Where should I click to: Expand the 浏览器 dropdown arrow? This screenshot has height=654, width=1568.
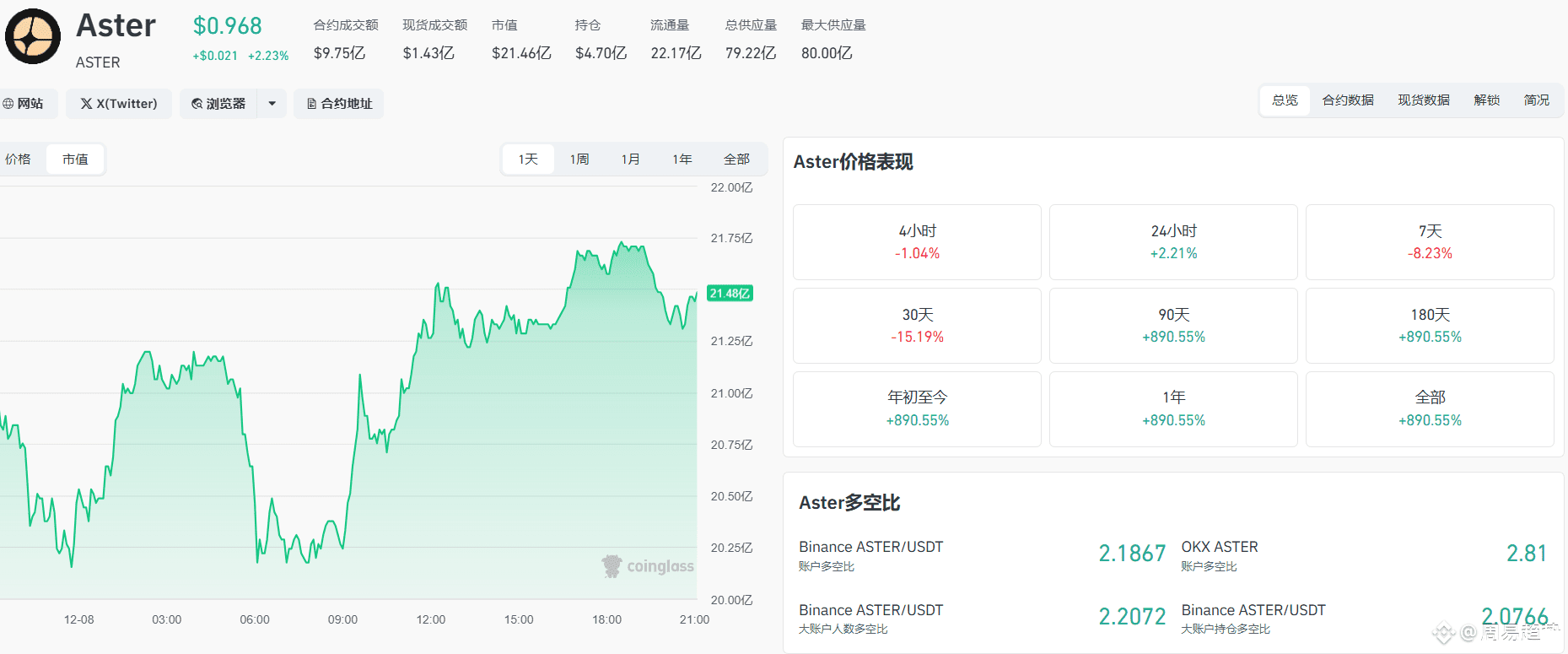click(272, 104)
